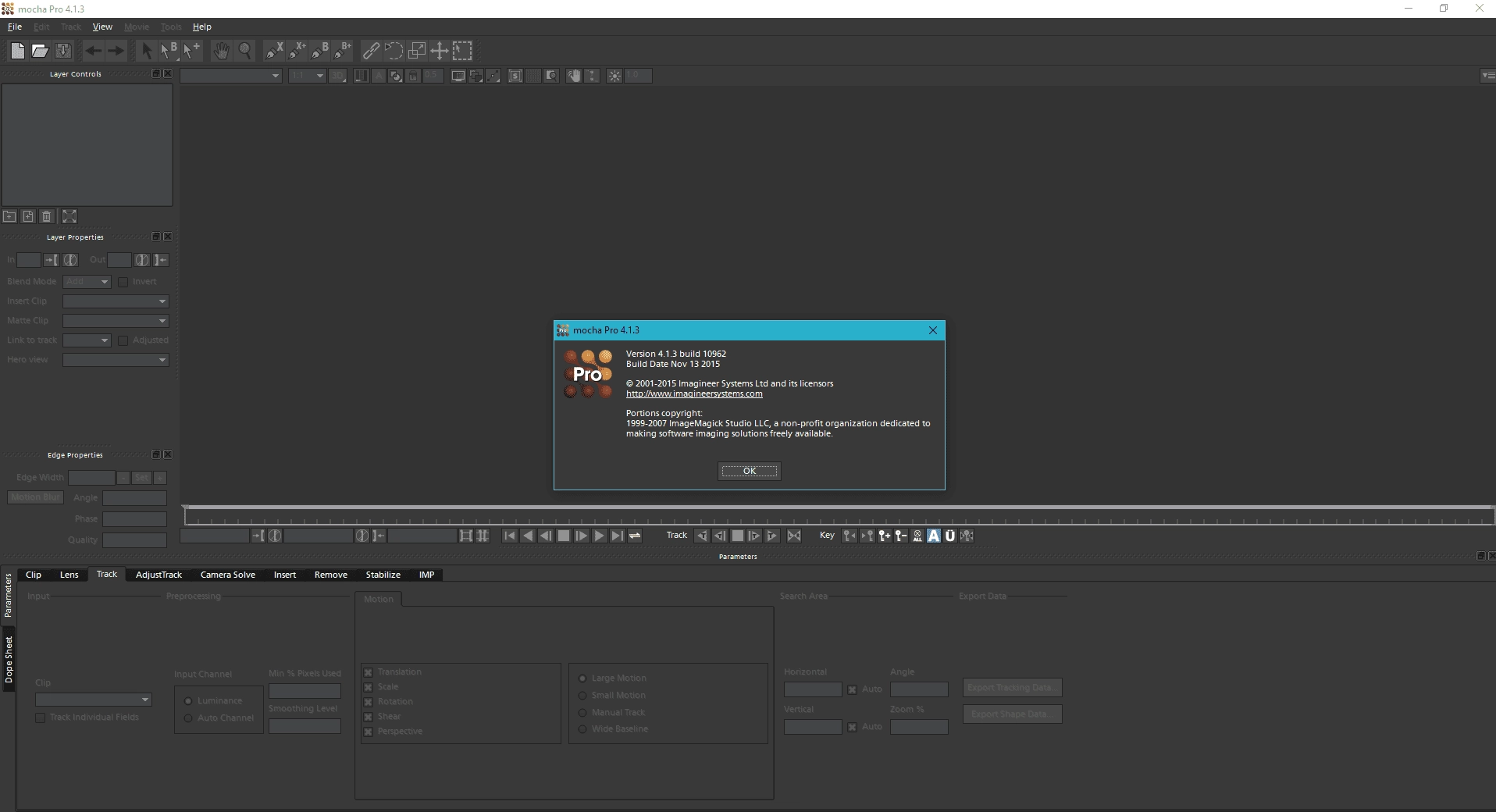This screenshot has height=812, width=1496.
Task: Enable Track Individual Fields checkbox
Action: (40, 718)
